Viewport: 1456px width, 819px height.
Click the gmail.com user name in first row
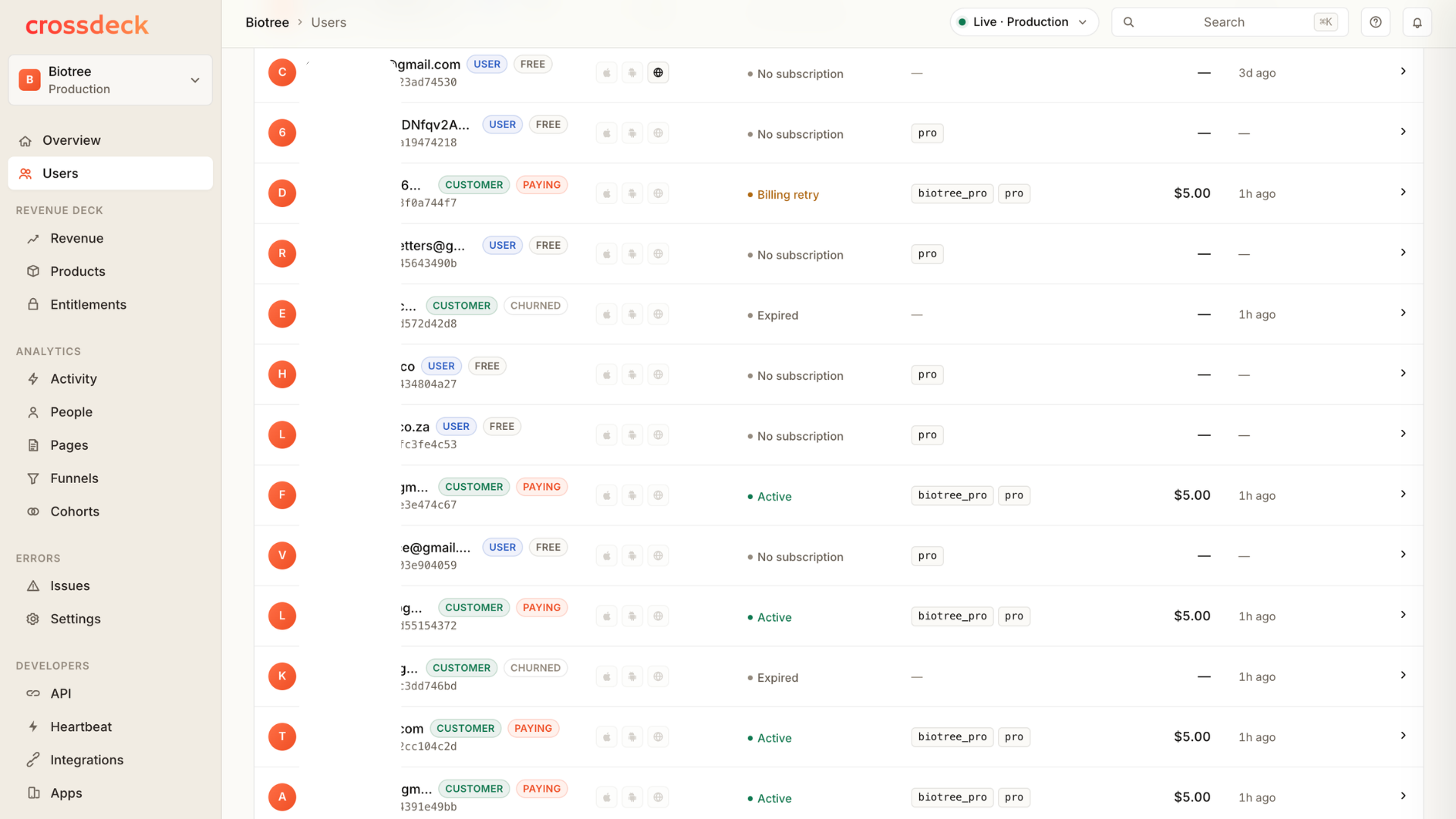coord(426,64)
